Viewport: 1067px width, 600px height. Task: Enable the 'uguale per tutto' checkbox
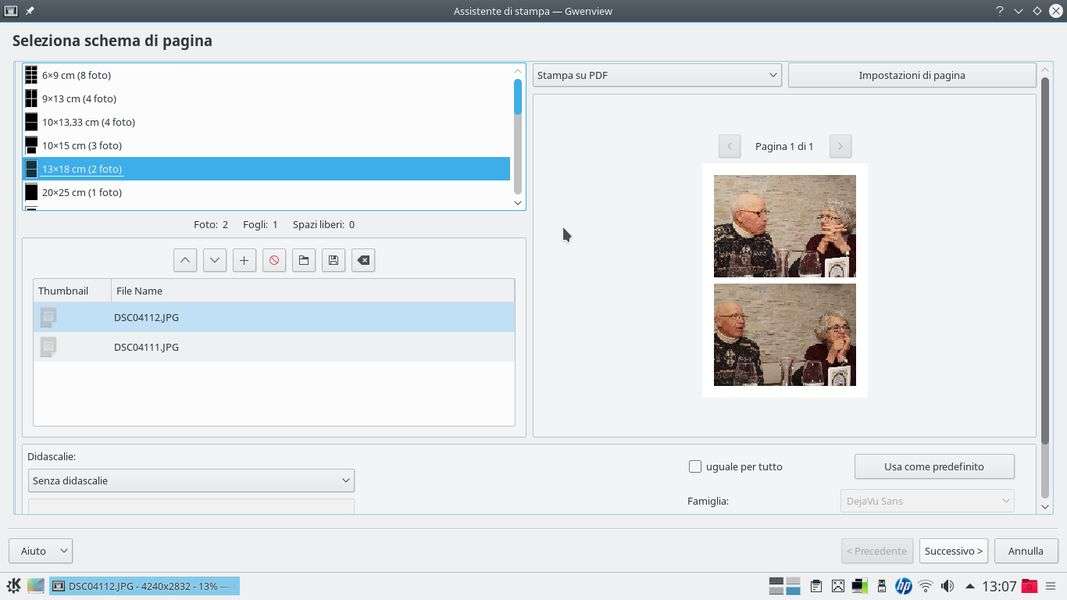(x=695, y=467)
